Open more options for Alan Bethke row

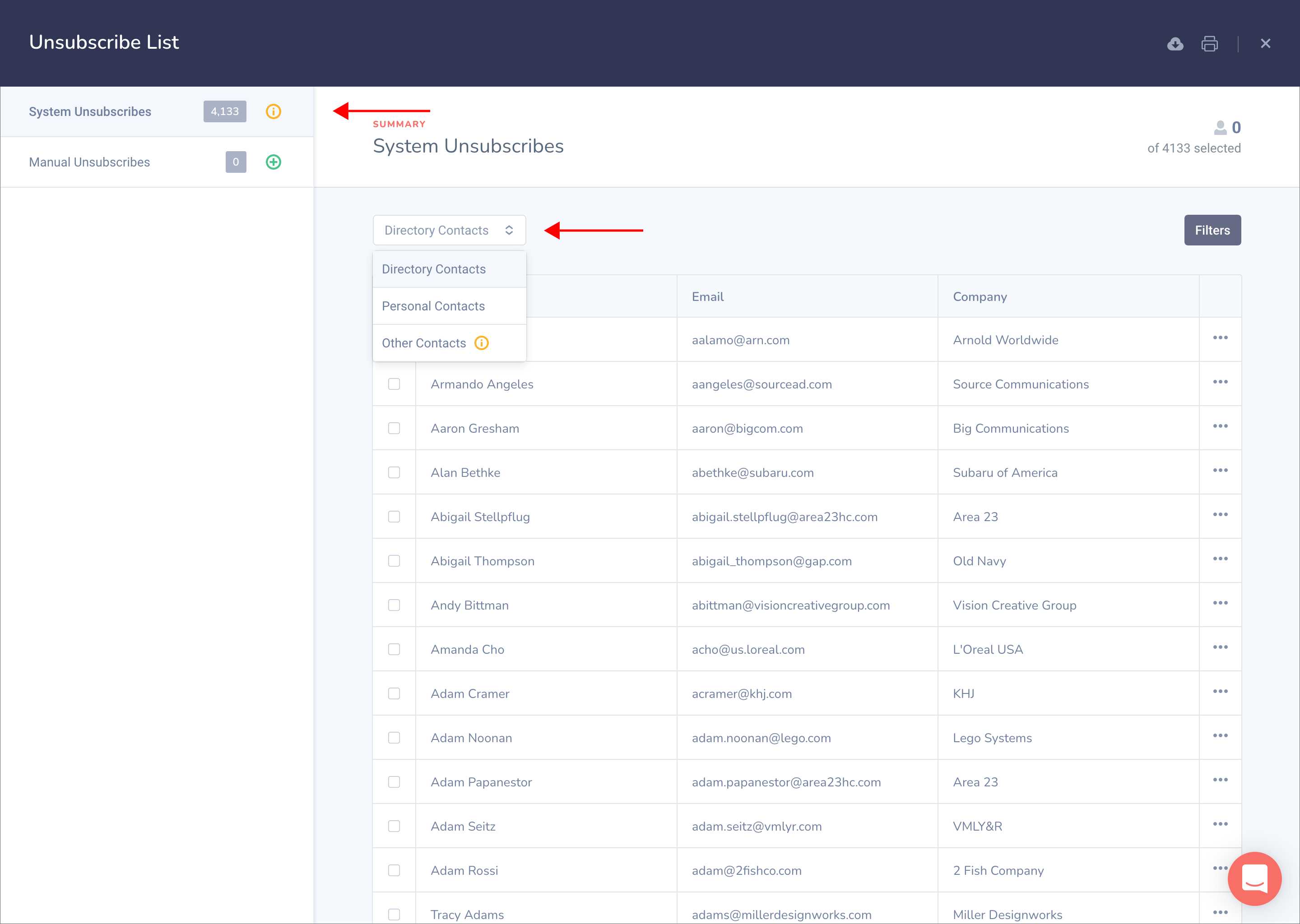1220,471
